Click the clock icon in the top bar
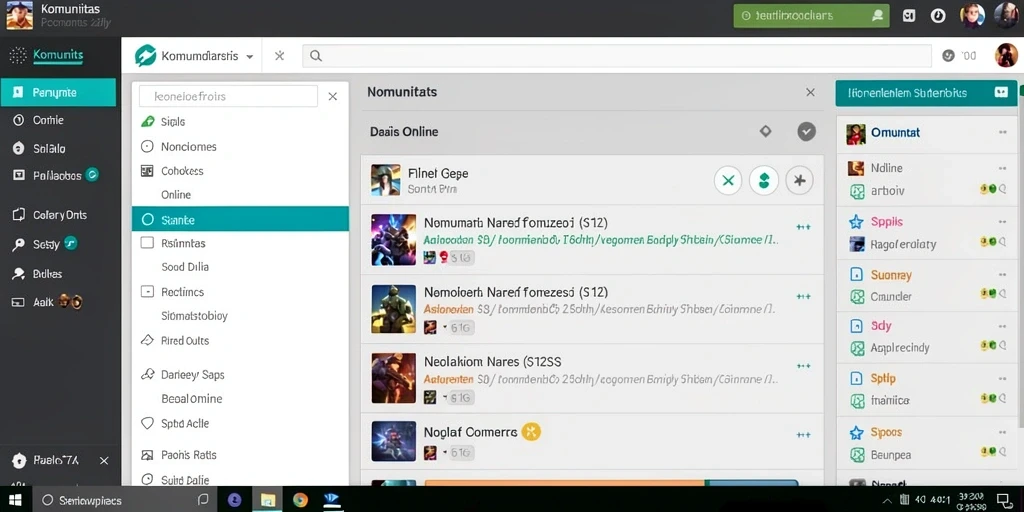Viewport: 1024px width, 512px height. click(938, 16)
